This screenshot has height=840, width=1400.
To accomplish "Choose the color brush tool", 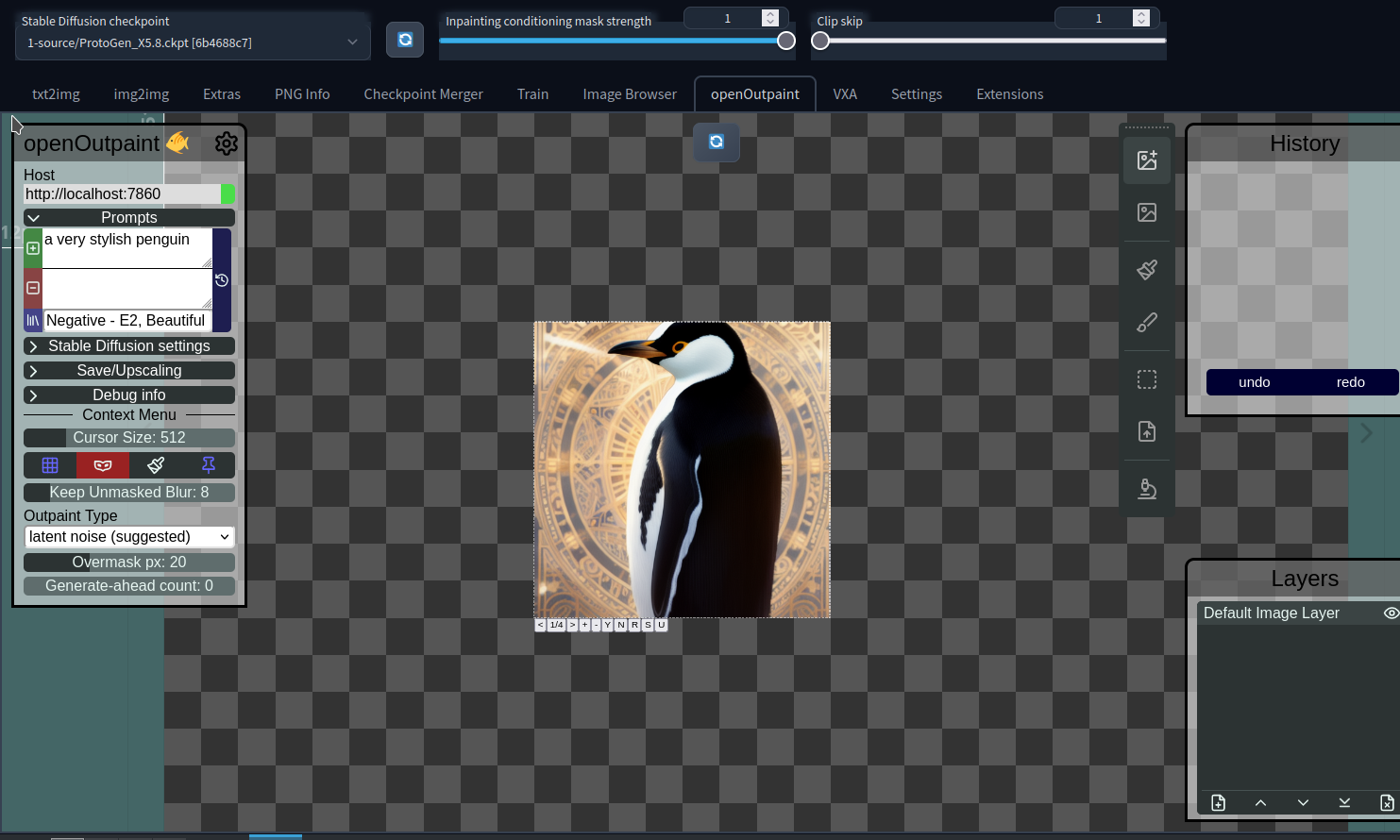I will tap(1147, 323).
